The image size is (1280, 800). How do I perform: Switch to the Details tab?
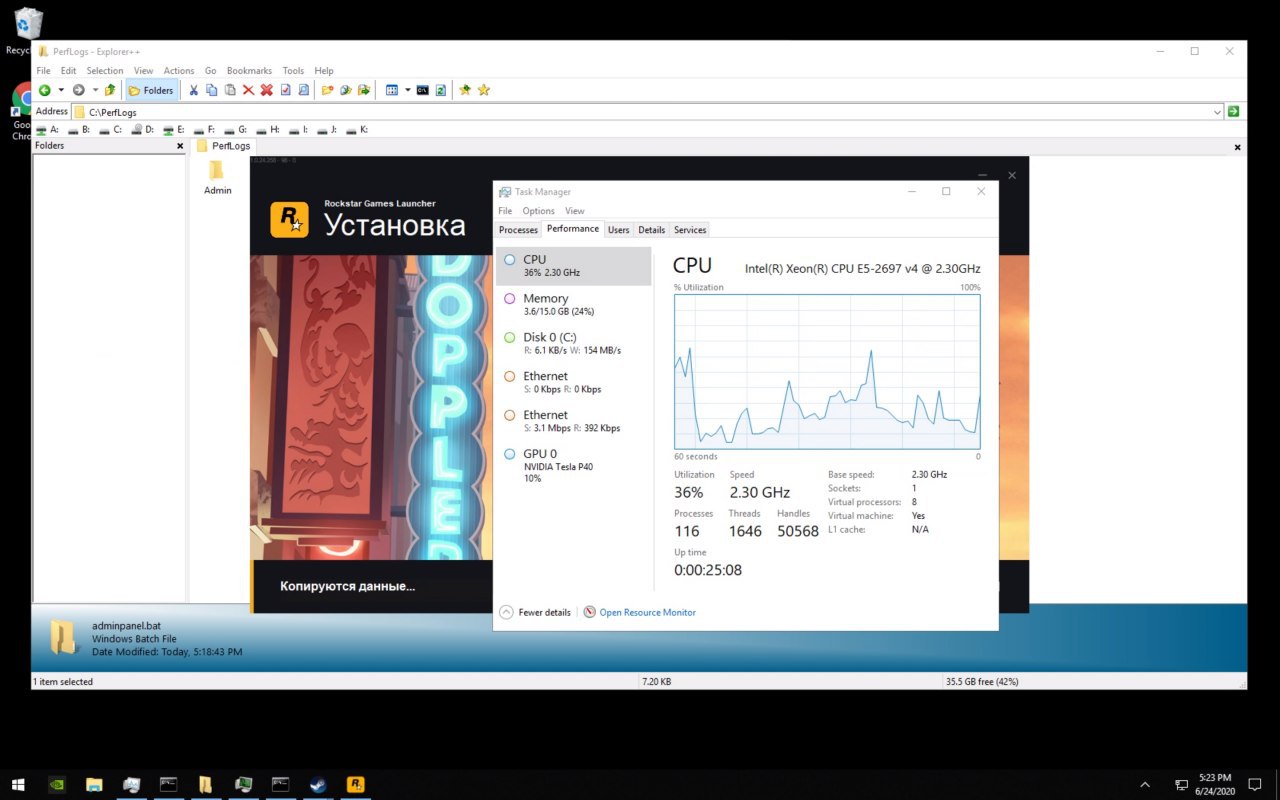(x=652, y=230)
